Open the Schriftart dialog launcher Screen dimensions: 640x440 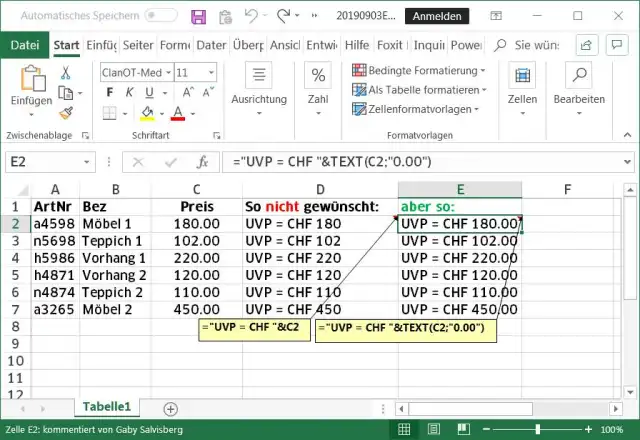[x=217, y=136]
